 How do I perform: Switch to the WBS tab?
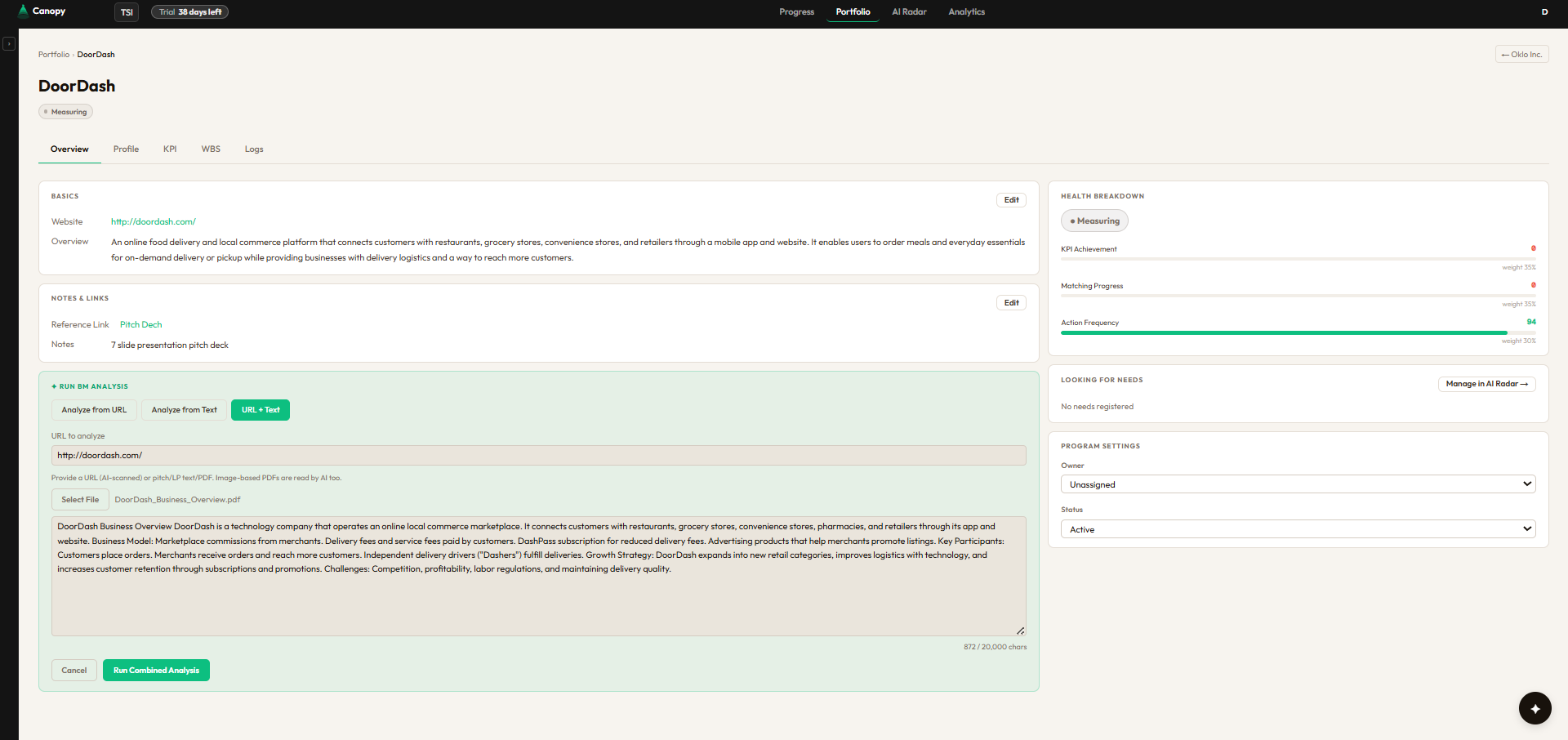(211, 149)
